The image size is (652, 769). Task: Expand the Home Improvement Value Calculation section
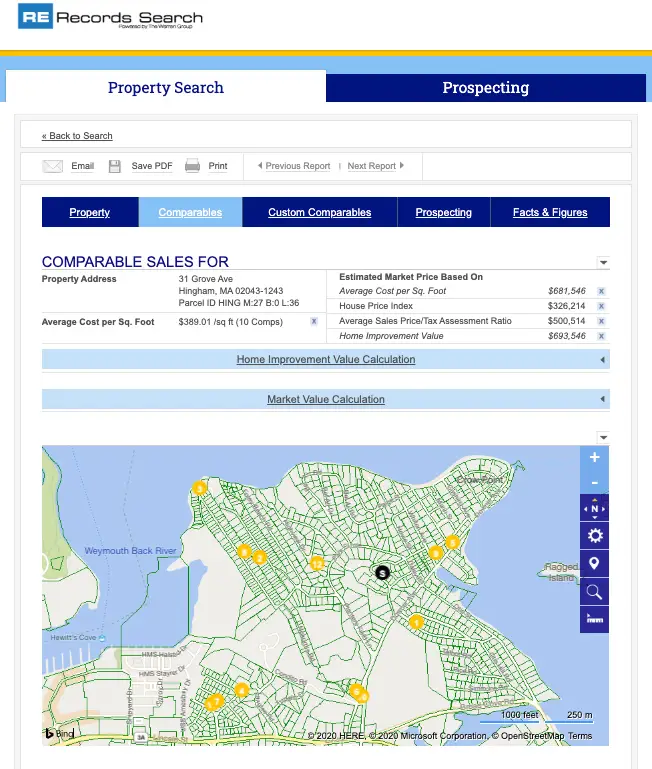(x=325, y=360)
